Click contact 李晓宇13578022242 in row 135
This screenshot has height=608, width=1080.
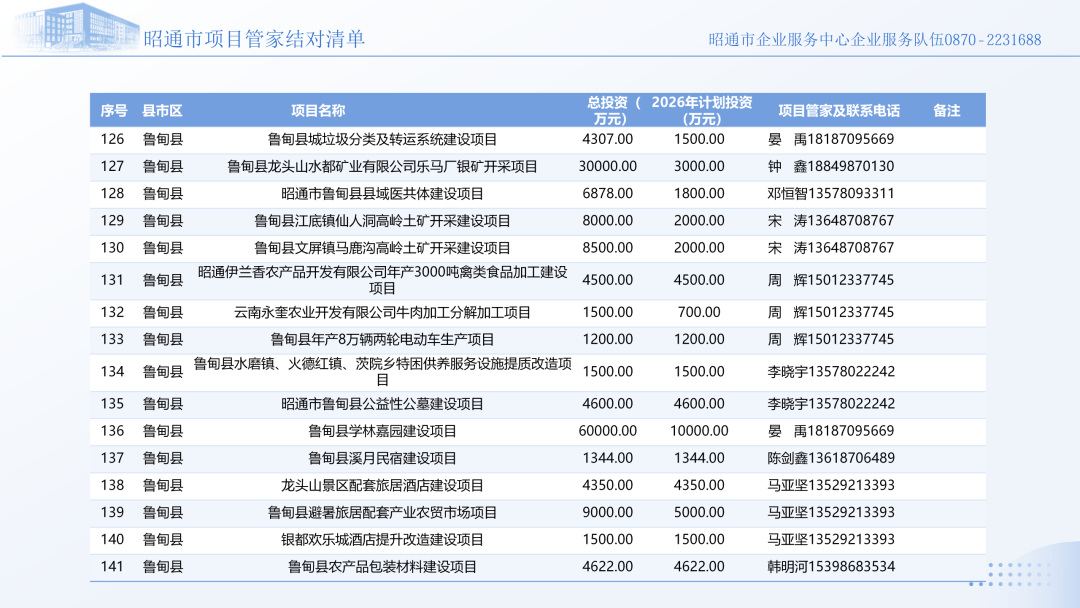tap(831, 403)
